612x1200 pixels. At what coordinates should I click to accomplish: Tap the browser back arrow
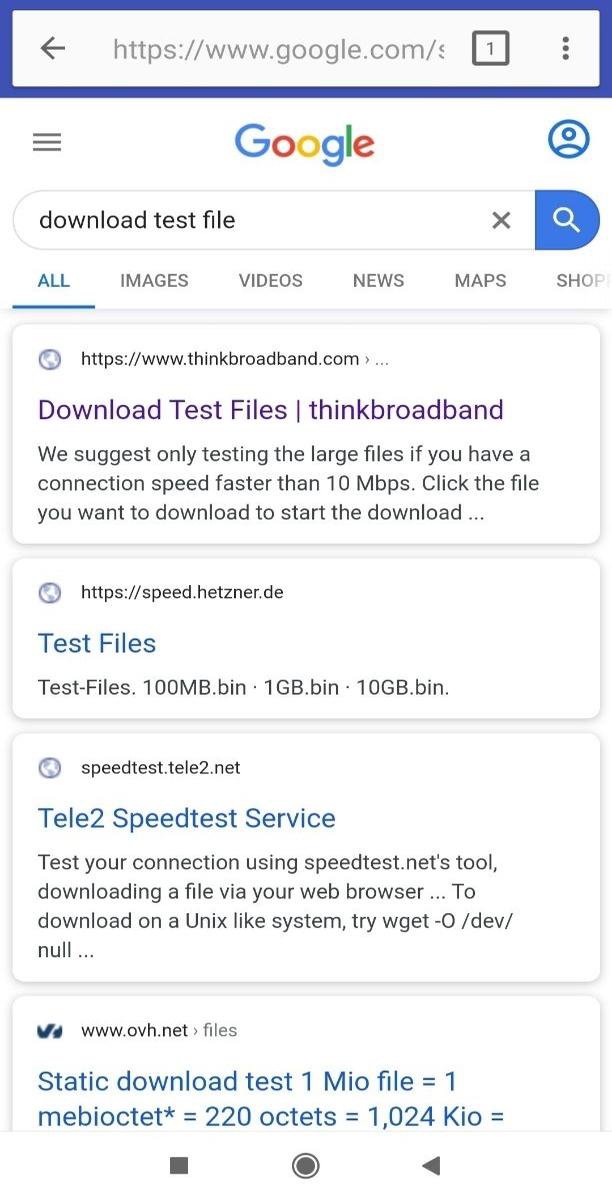(52, 48)
